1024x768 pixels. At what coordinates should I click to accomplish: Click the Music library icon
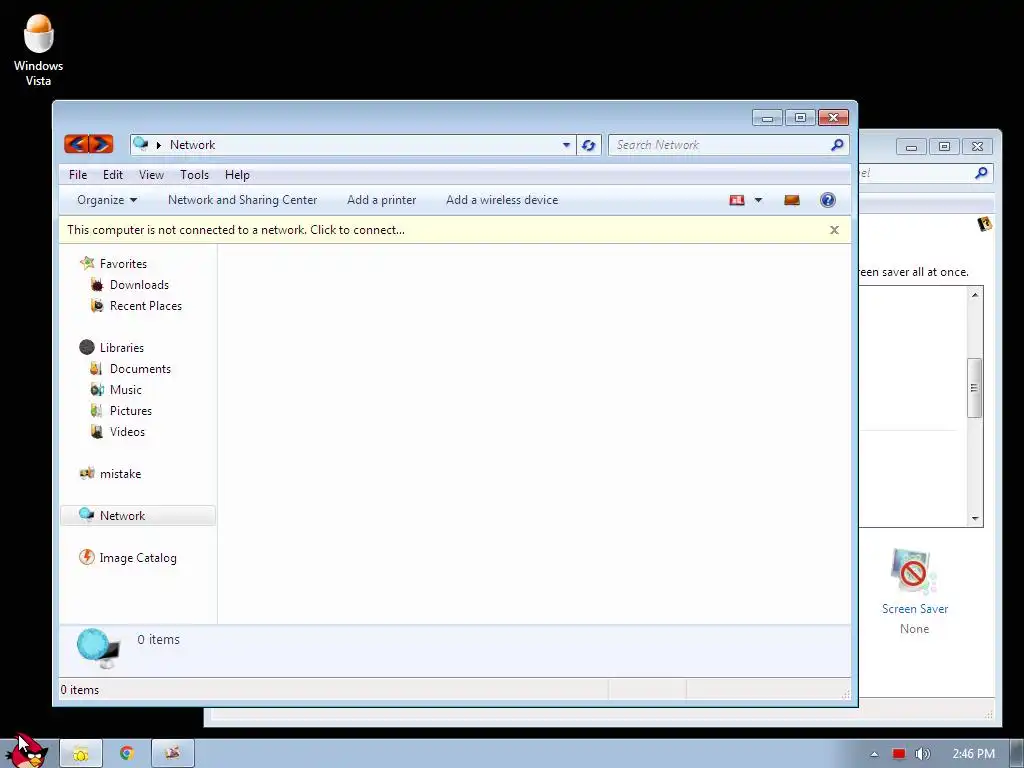(x=97, y=390)
